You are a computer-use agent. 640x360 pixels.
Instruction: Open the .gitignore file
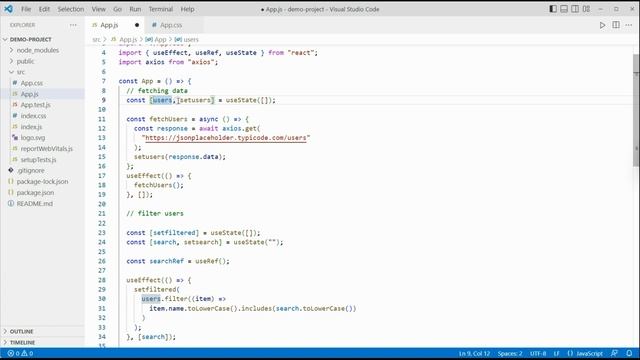[x=31, y=171]
